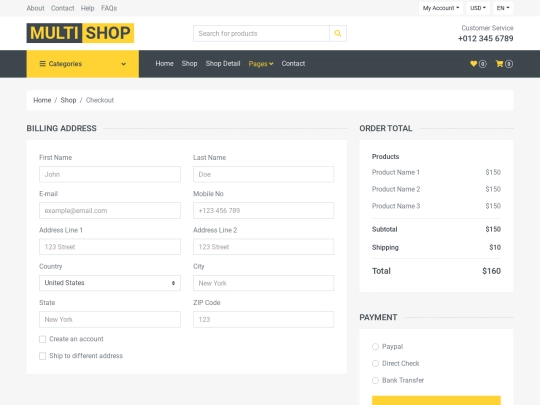Open the EN language dropdown

click(503, 8)
